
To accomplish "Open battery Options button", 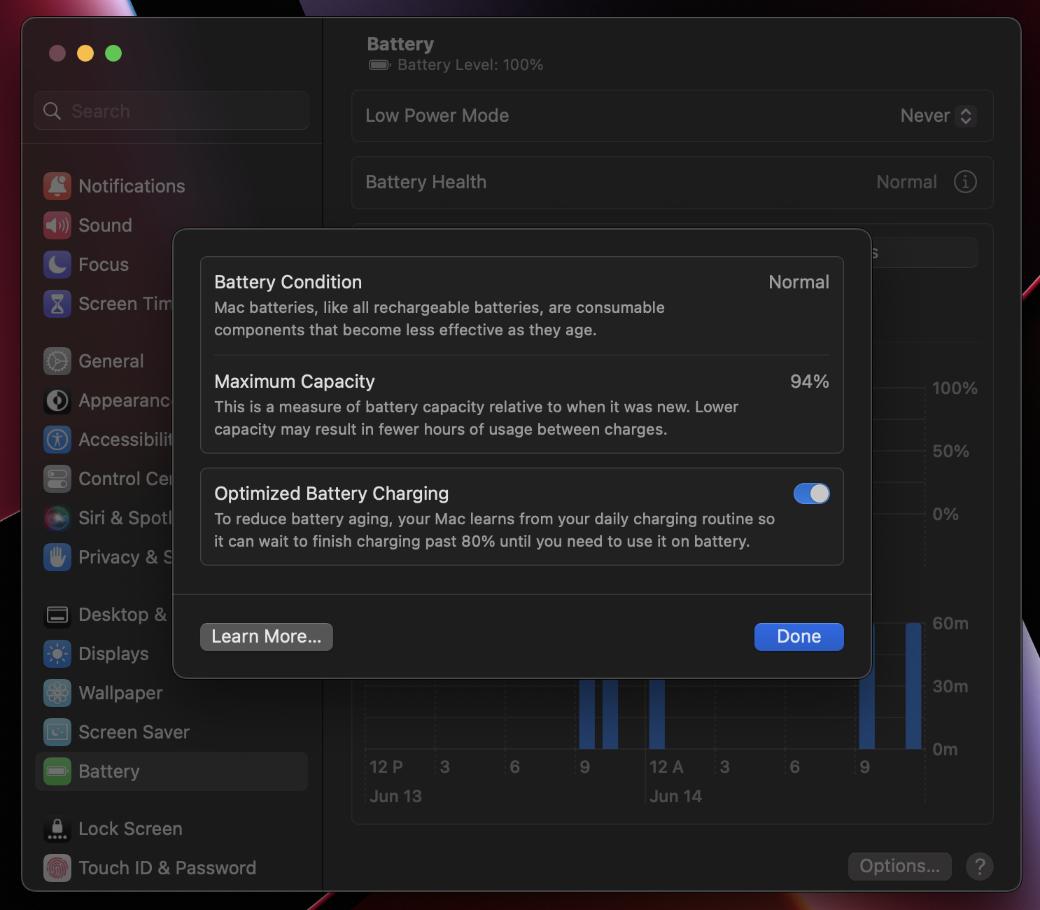I will pos(899,866).
